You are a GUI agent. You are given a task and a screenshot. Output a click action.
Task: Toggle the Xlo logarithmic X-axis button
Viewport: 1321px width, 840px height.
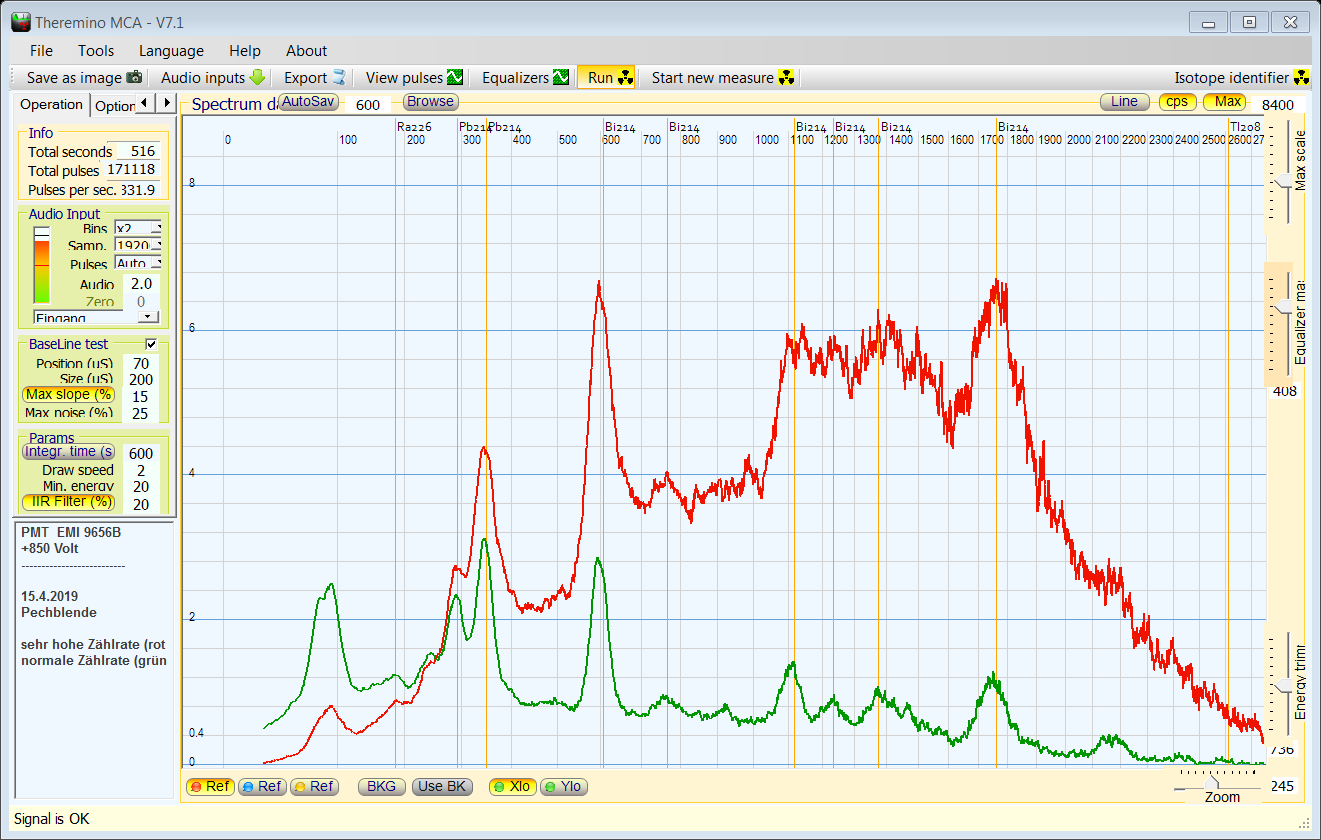pyautogui.click(x=512, y=787)
